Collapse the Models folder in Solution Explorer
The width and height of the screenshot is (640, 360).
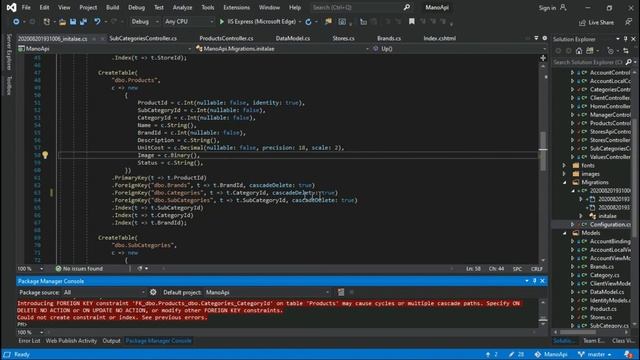565,233
